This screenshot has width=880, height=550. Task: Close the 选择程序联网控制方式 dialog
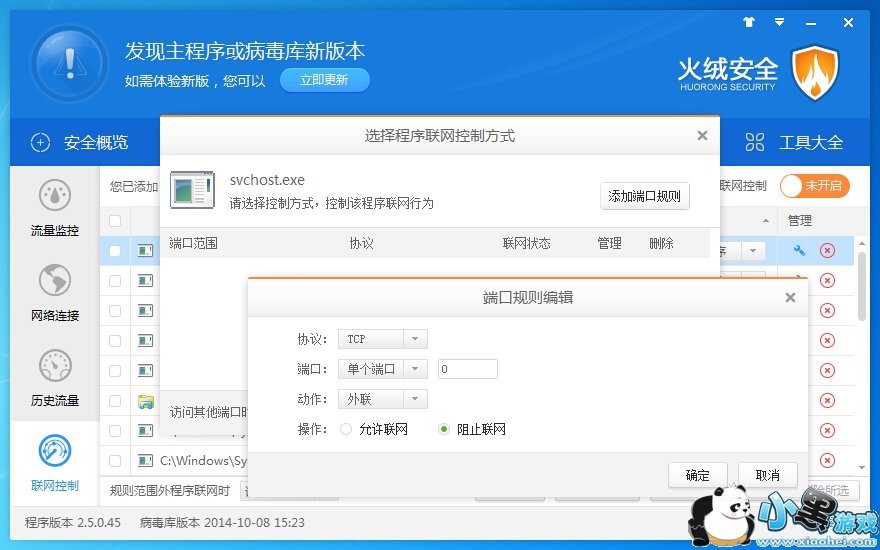coord(702,135)
